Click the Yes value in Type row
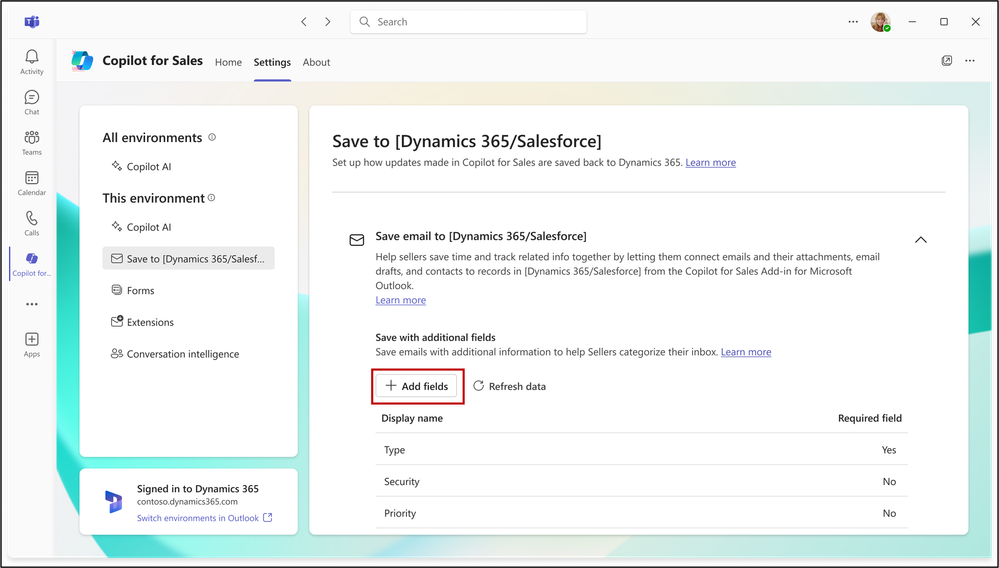The height and width of the screenshot is (568, 999). coord(889,450)
